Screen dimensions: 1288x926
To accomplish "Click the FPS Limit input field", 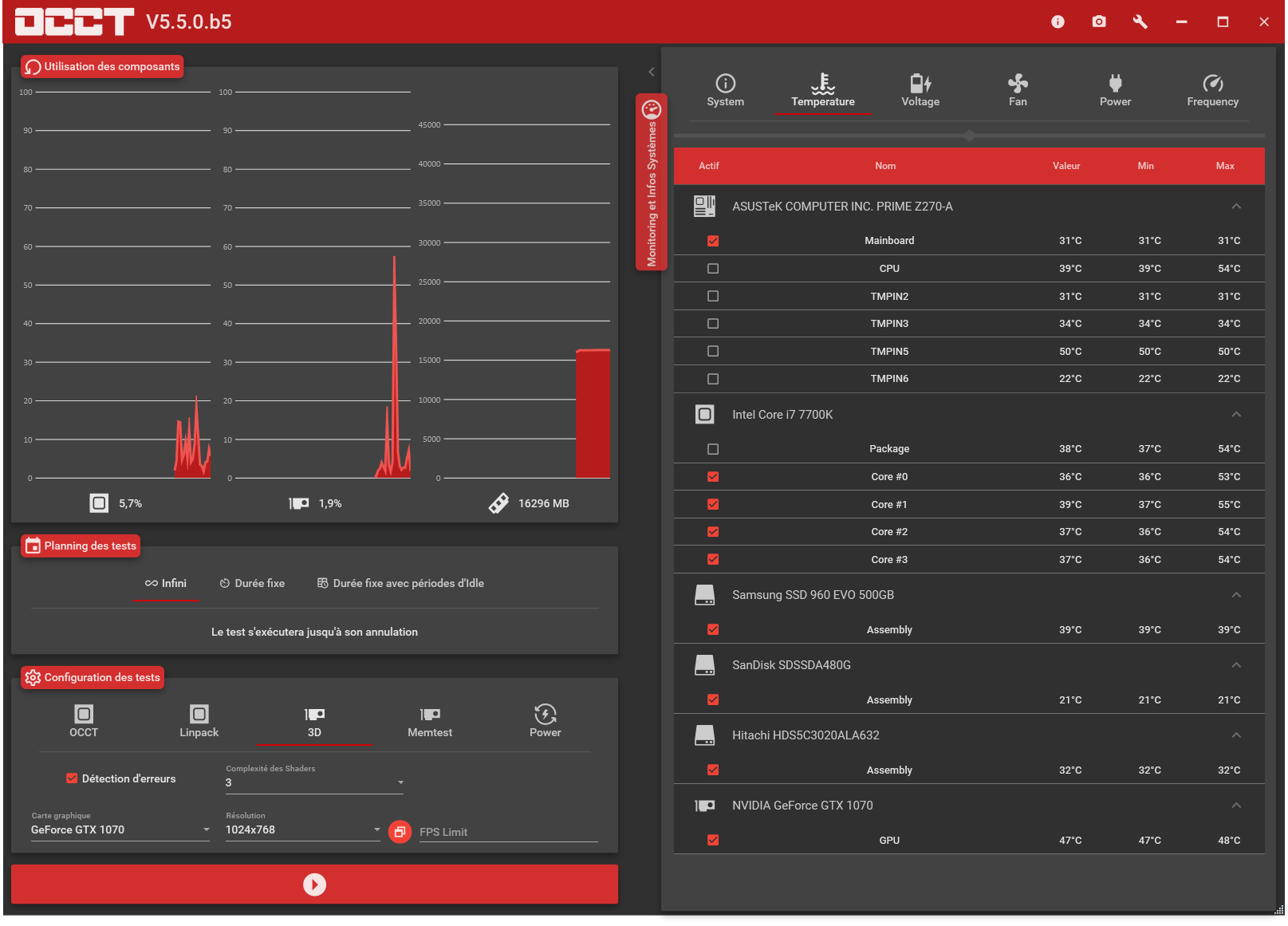I will (508, 832).
